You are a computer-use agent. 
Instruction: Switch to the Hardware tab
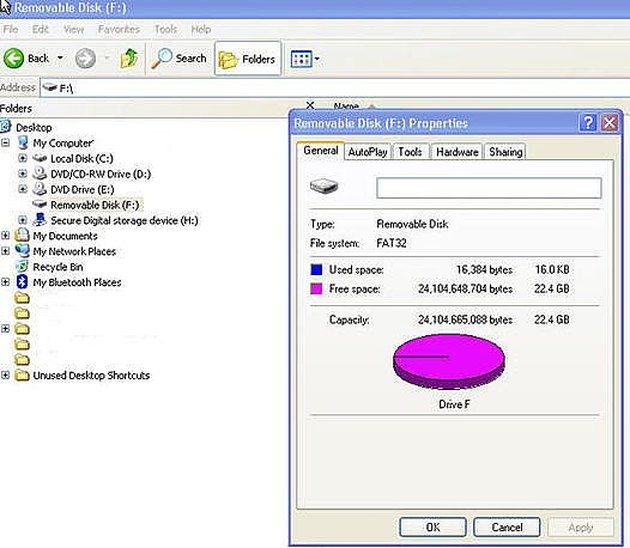(x=457, y=152)
